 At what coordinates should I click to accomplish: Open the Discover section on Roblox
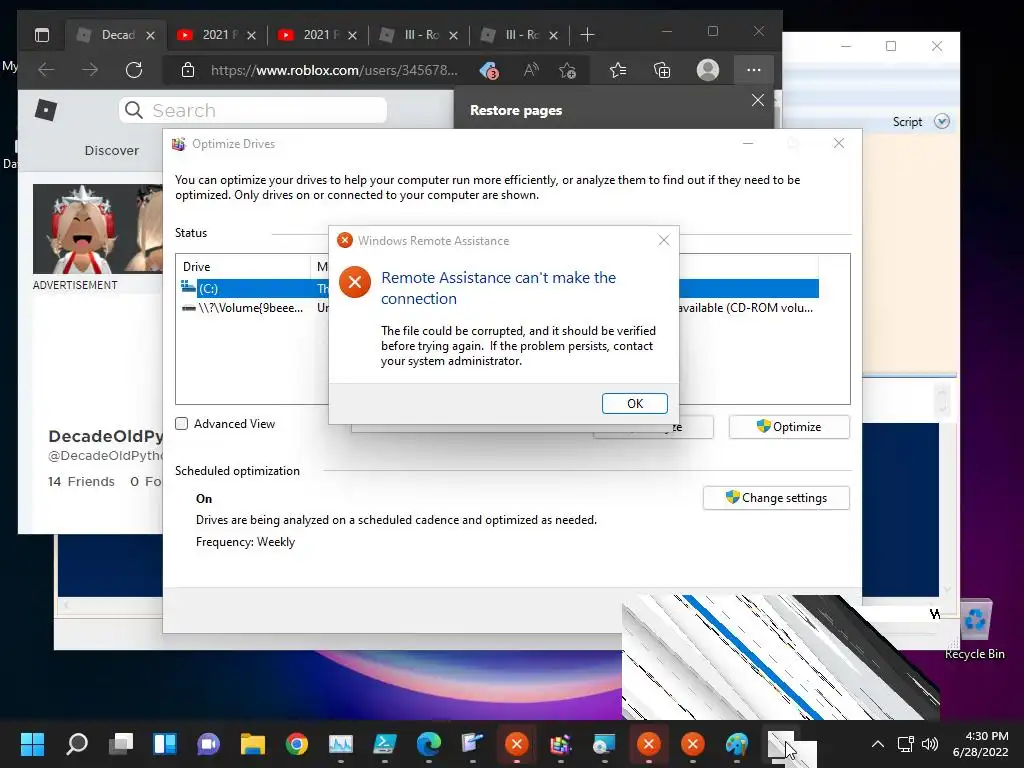pyautogui.click(x=112, y=150)
